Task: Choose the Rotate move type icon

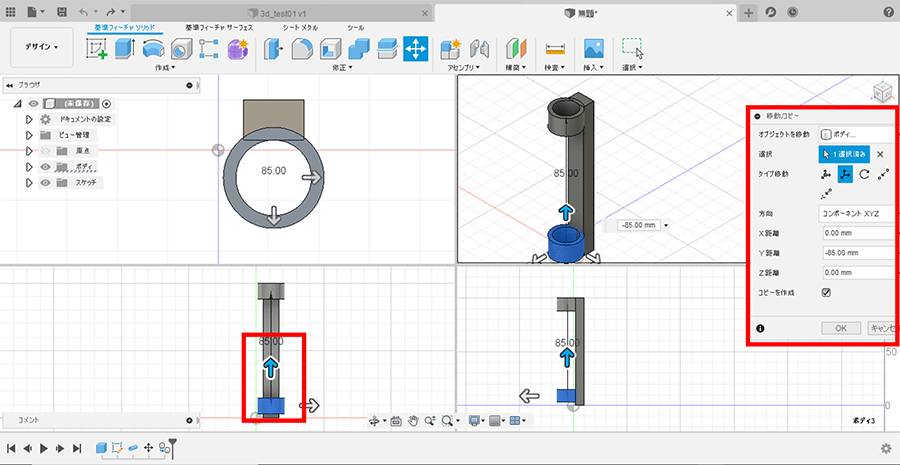Action: (863, 174)
